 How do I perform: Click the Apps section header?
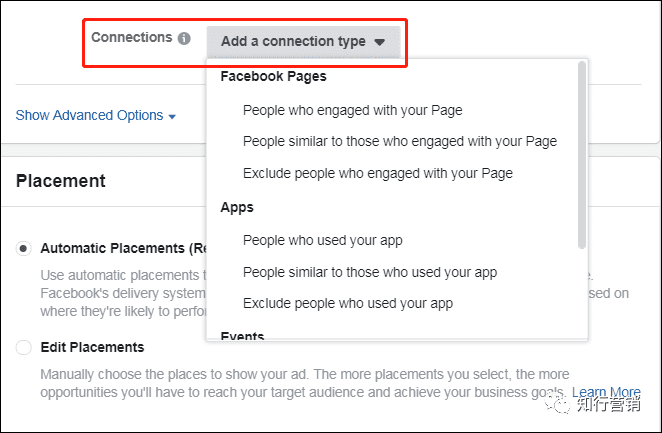pos(237,207)
